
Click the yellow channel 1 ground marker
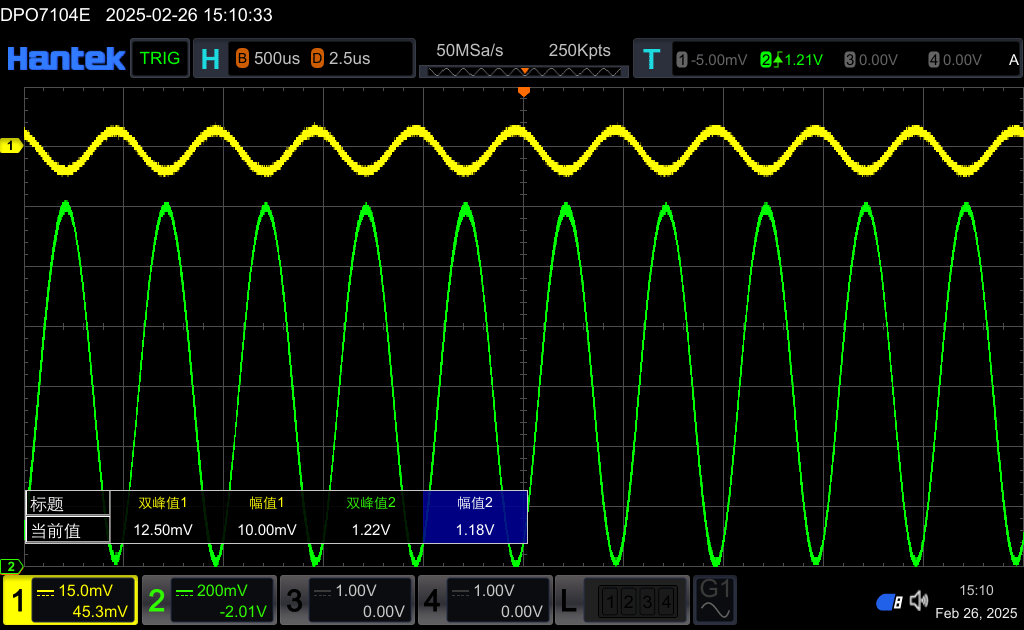click(x=11, y=146)
